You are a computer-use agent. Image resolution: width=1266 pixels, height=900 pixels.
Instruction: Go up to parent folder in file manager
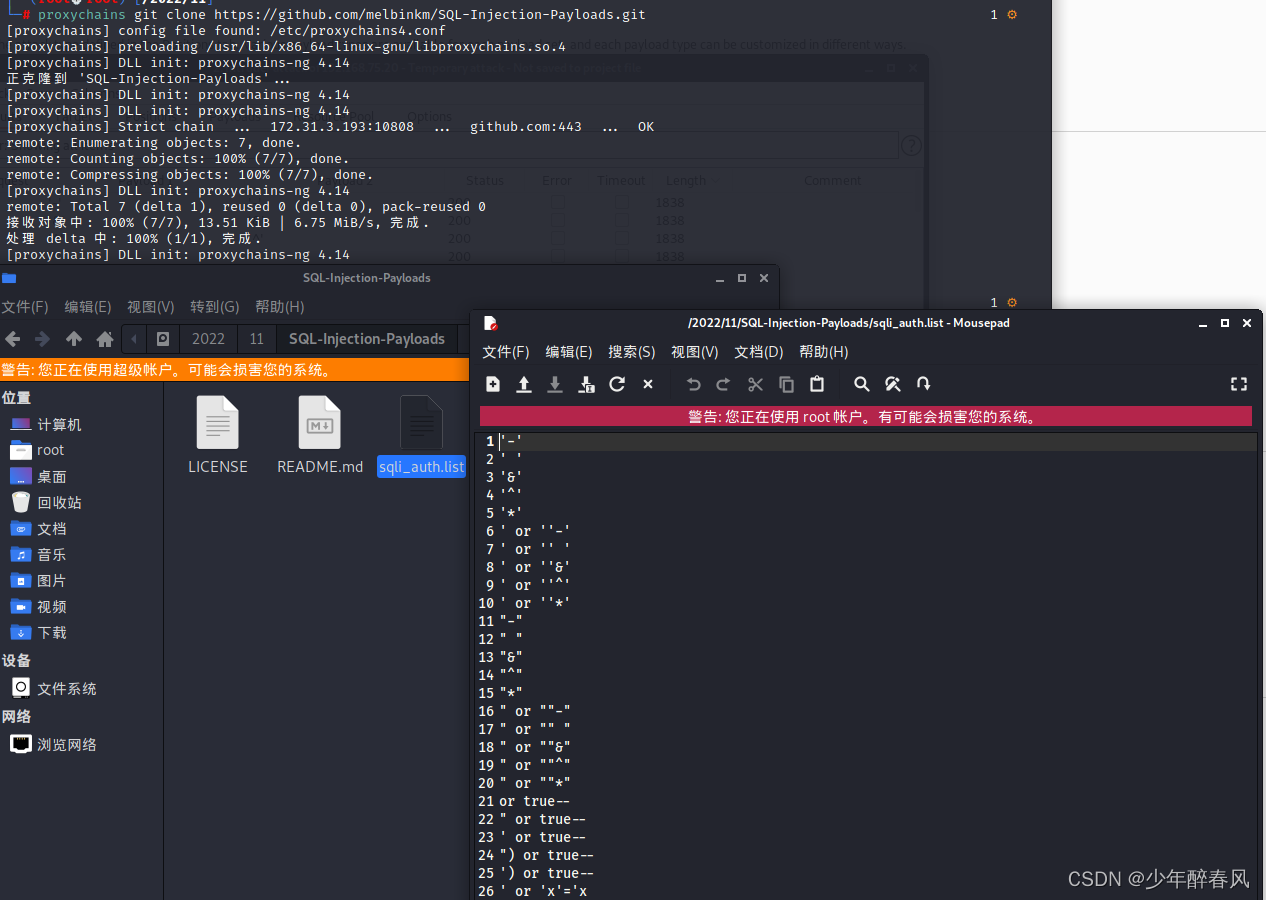(74, 339)
